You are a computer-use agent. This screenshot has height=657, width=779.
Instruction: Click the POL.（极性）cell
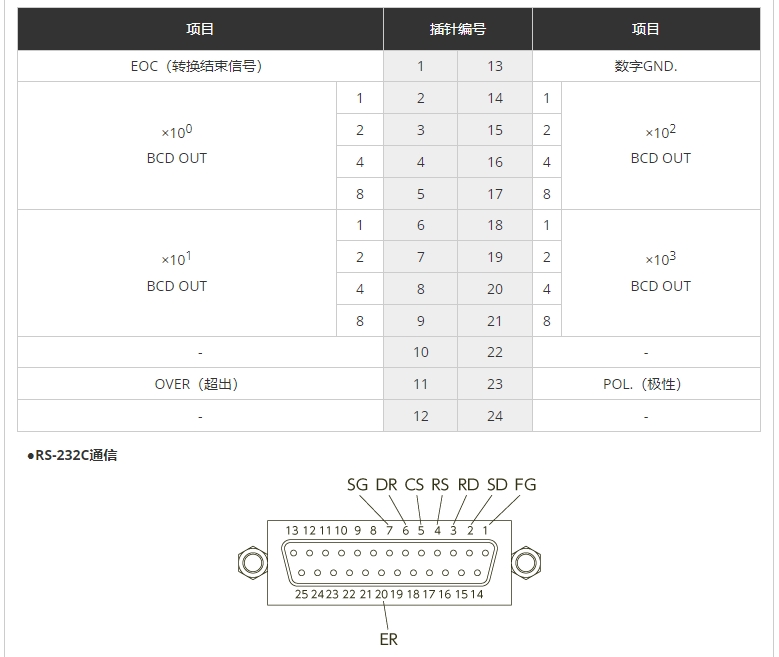pyautogui.click(x=646, y=384)
